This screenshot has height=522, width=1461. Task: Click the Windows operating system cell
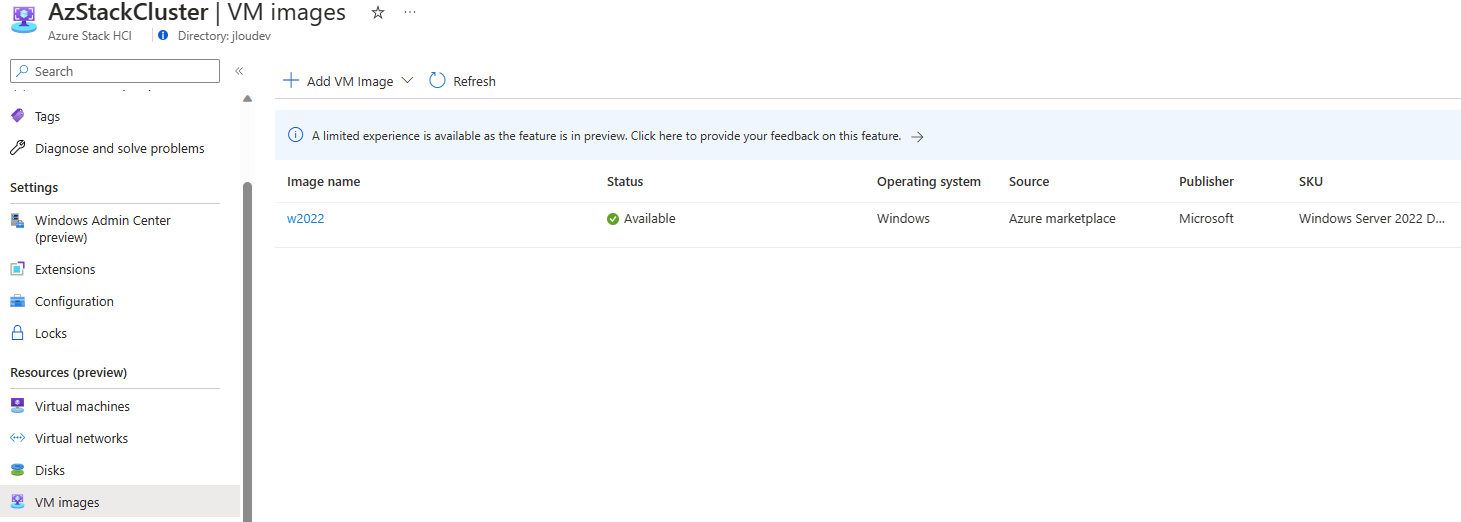click(x=903, y=219)
